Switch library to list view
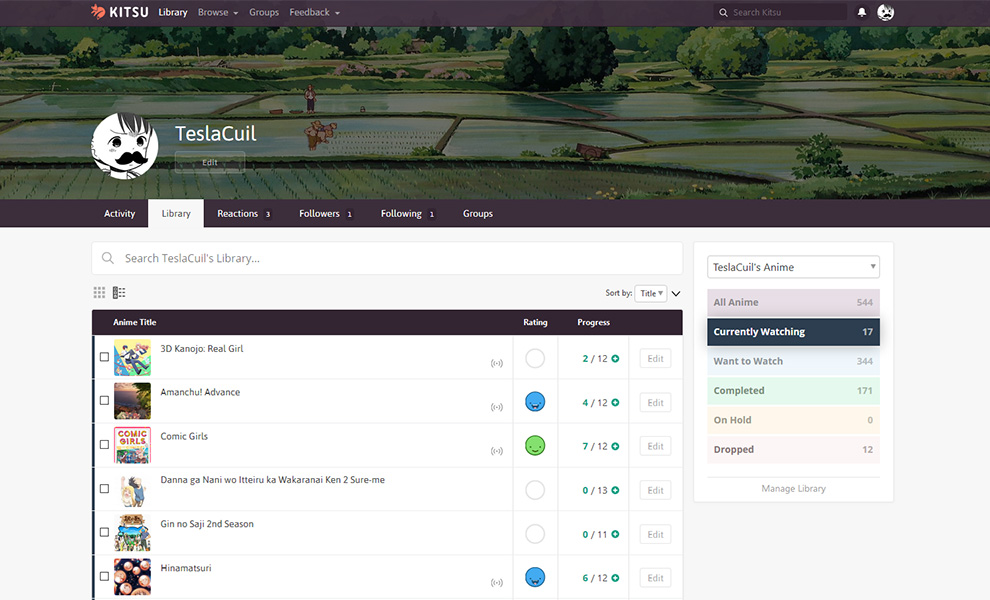The width and height of the screenshot is (990, 600). pyautogui.click(x=119, y=293)
